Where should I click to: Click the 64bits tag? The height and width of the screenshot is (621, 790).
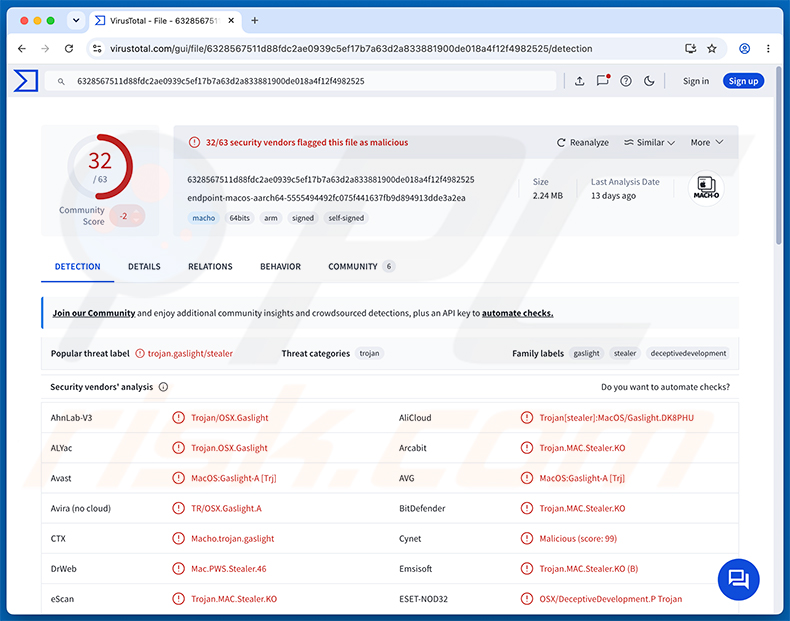point(239,218)
